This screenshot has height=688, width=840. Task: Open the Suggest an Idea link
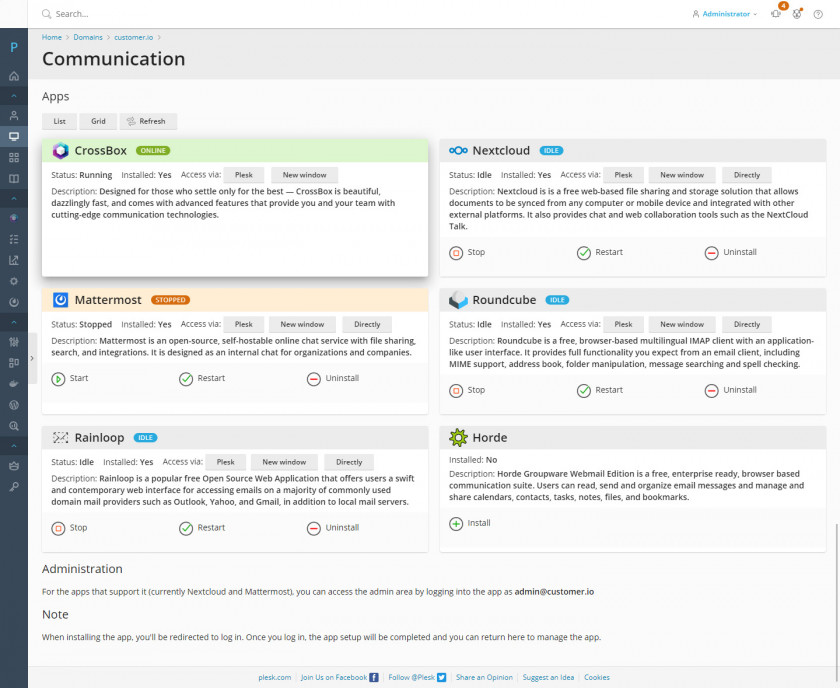[548, 677]
